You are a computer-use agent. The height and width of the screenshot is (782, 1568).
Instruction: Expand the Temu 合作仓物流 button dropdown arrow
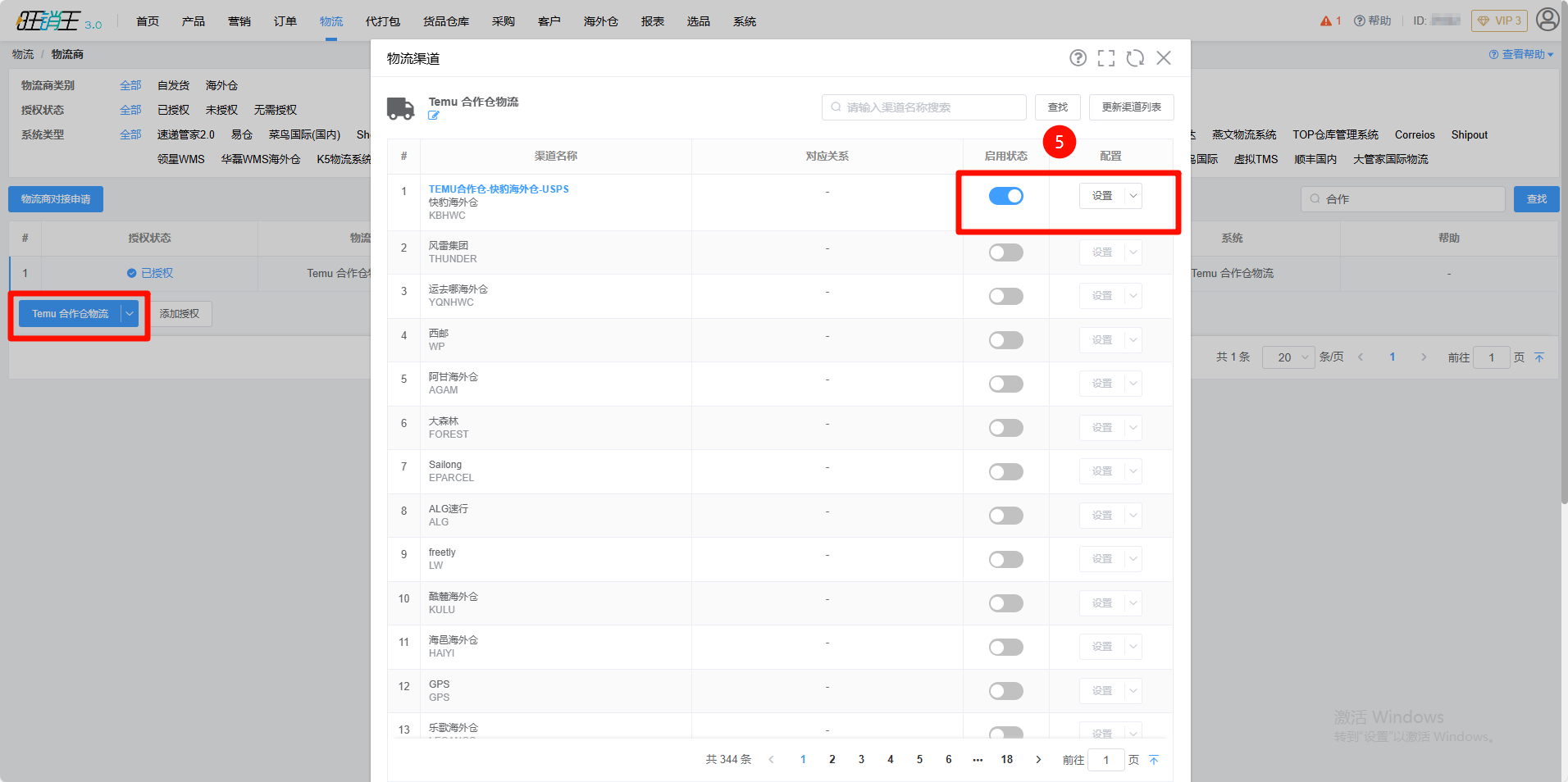130,314
